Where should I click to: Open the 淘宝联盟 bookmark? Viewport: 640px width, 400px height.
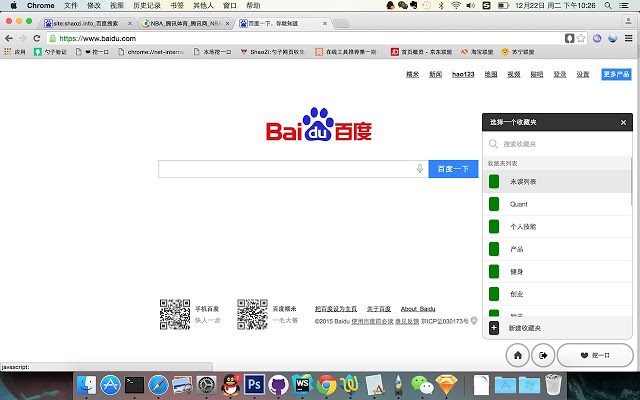pyautogui.click(x=477, y=52)
